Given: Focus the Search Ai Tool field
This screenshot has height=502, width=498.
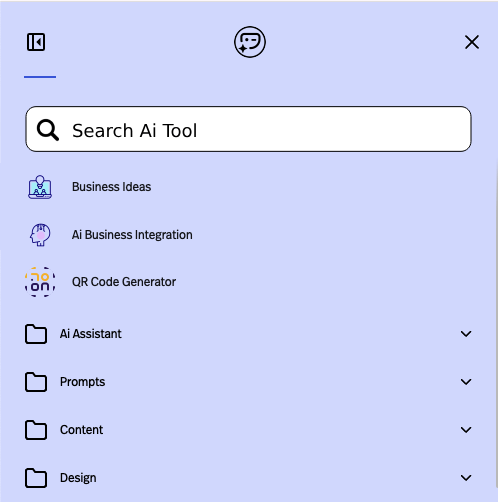Looking at the screenshot, I should (248, 129).
